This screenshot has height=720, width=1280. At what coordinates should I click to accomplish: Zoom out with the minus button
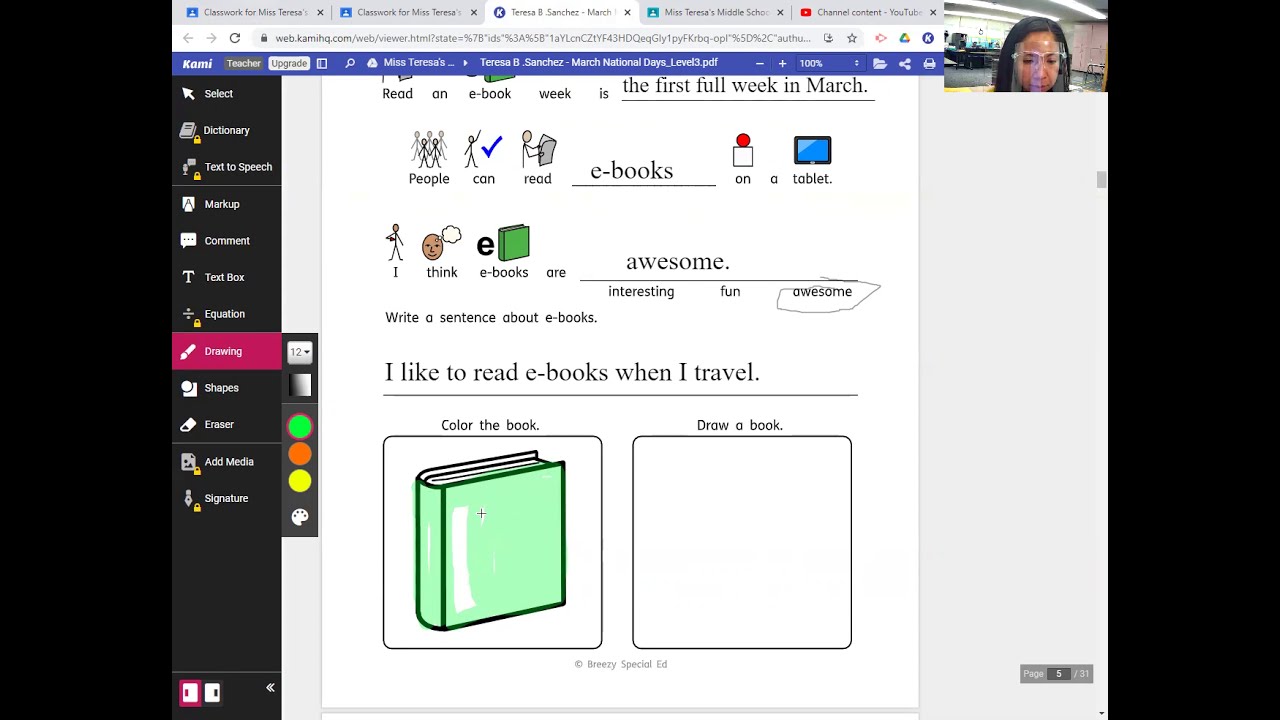click(760, 63)
